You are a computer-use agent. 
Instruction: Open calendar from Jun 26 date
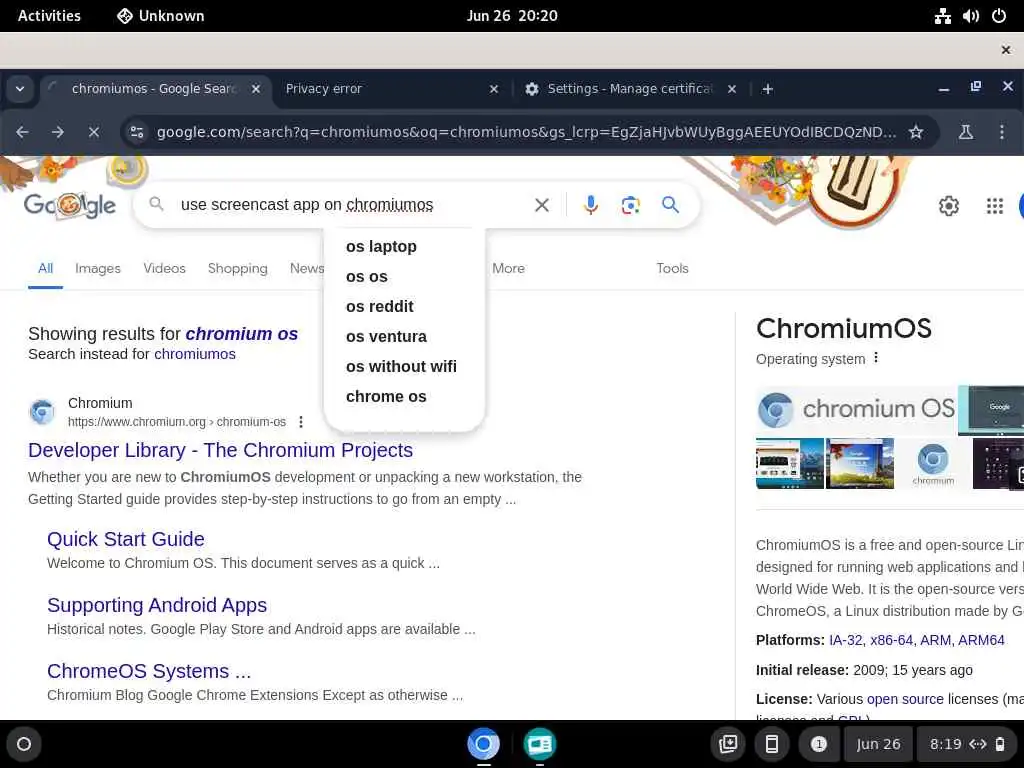[x=878, y=744]
